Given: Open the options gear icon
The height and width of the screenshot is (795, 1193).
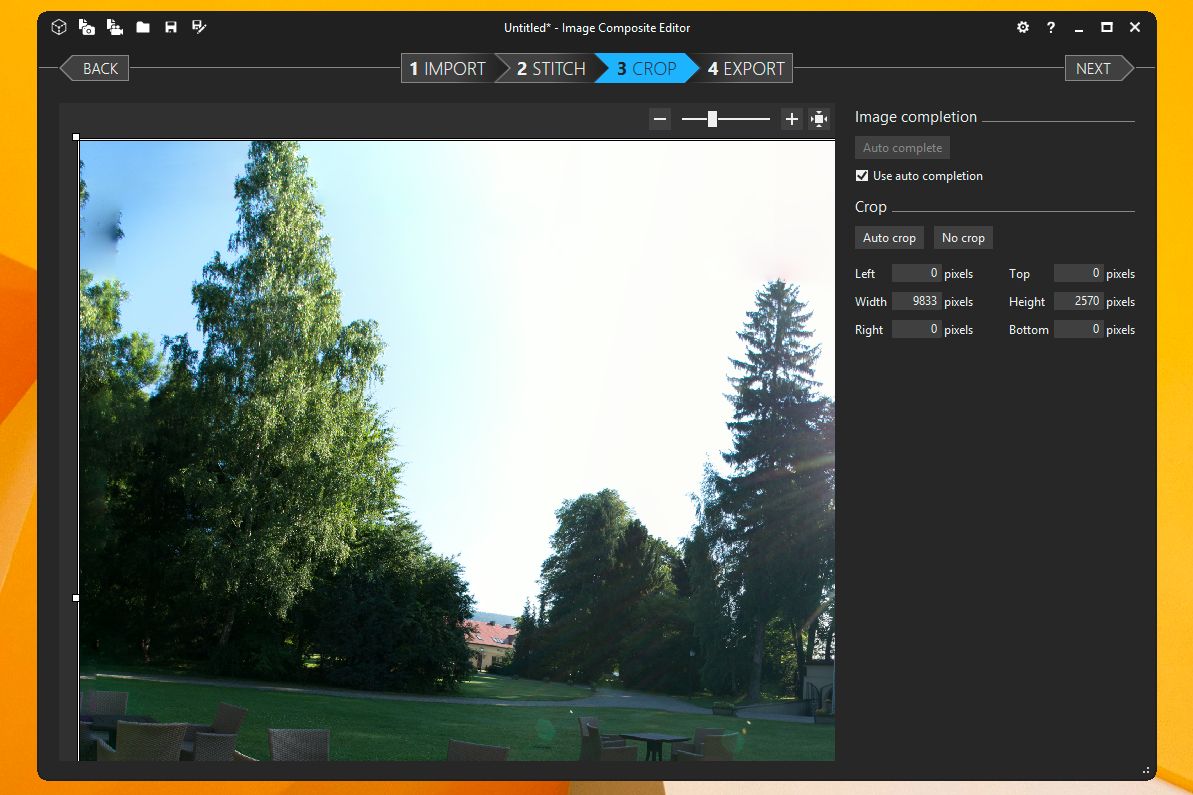Looking at the screenshot, I should pyautogui.click(x=1023, y=27).
